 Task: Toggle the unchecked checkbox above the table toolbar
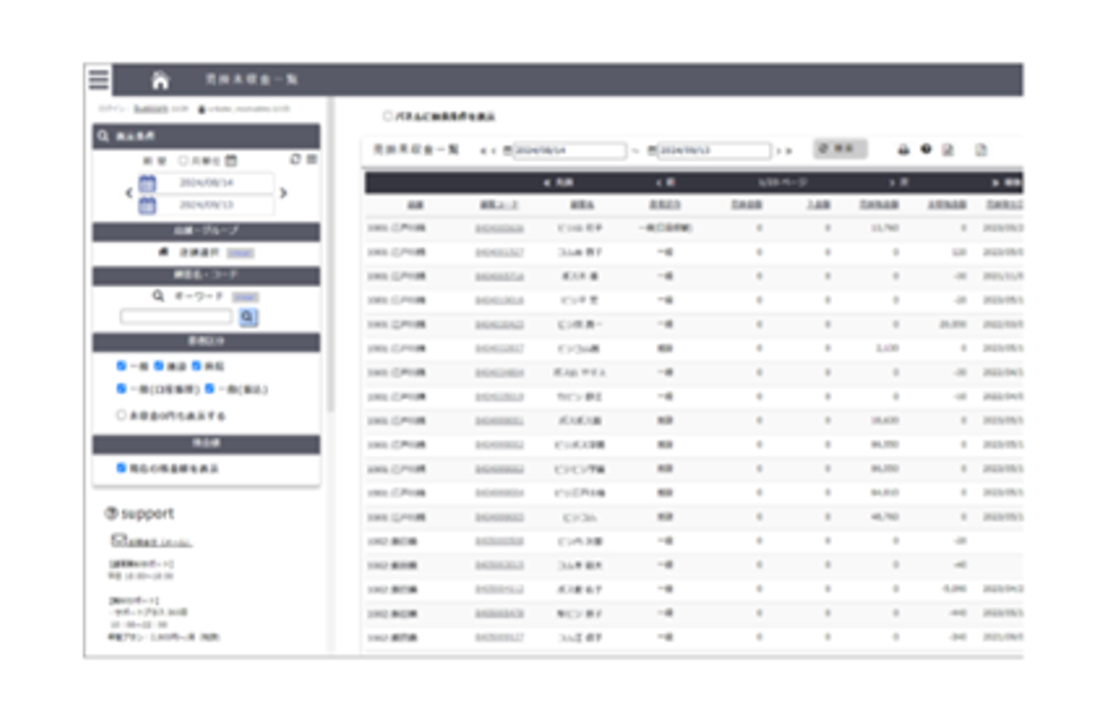click(x=388, y=116)
